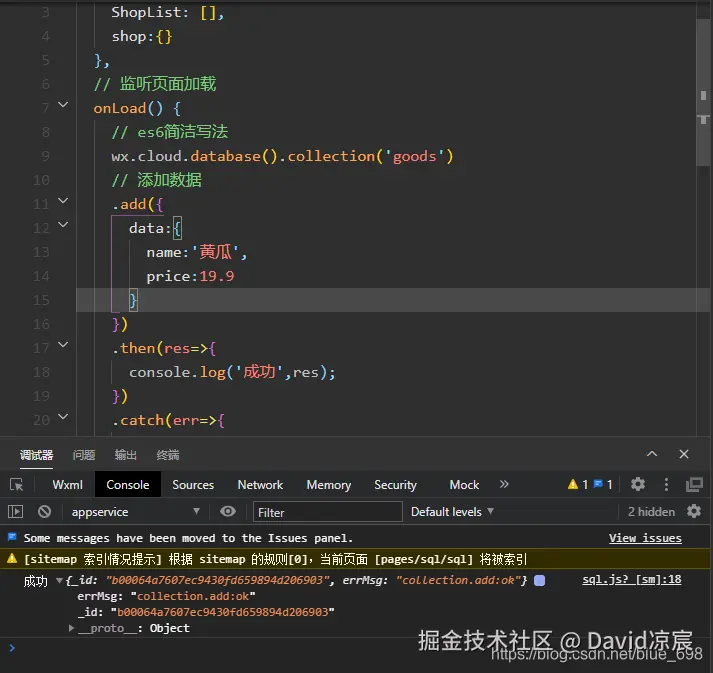Open the appservice context dropdown
Viewport: 713px width, 673px height.
click(x=135, y=512)
